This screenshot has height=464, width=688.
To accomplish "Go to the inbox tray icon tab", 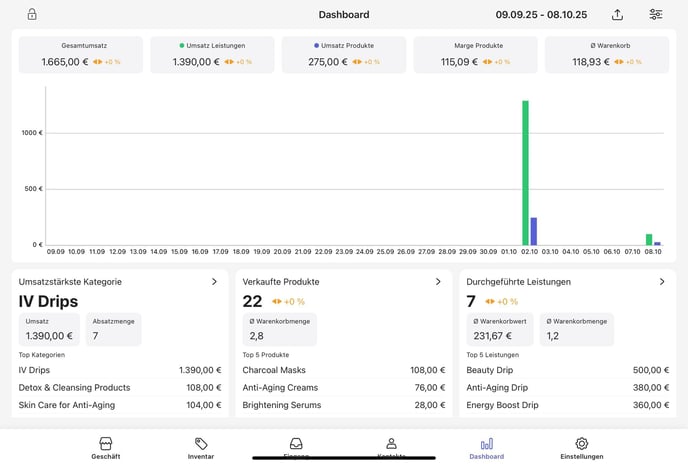I will point(296,445).
